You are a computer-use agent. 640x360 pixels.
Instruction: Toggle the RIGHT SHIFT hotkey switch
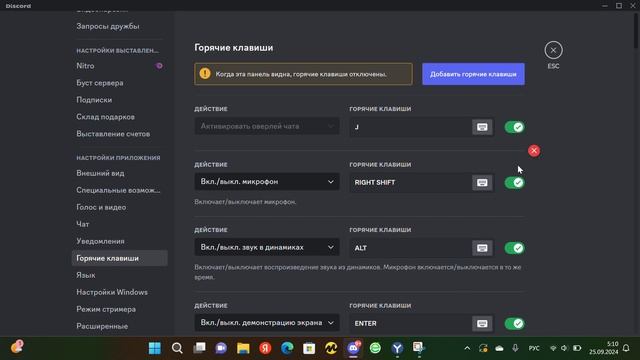[514, 182]
